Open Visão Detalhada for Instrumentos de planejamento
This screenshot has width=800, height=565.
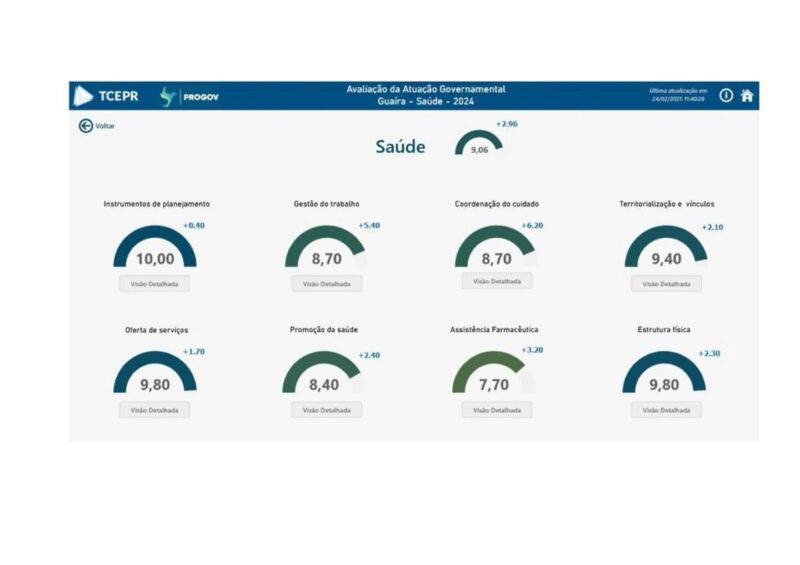[154, 284]
